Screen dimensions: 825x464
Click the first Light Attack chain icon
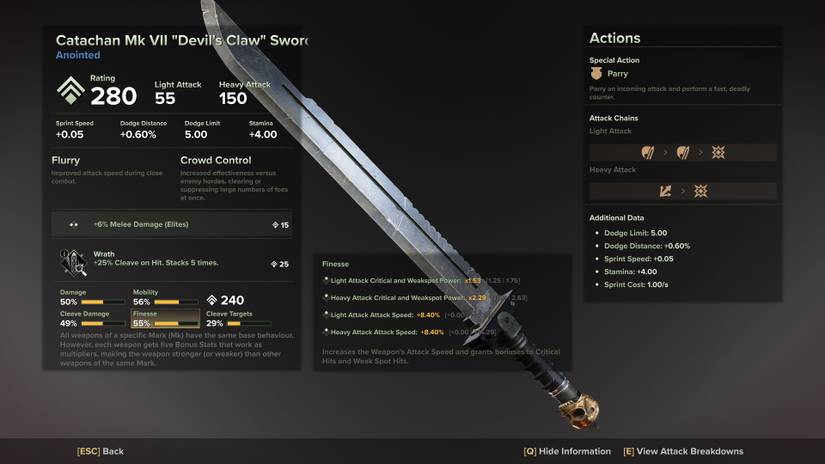[648, 153]
